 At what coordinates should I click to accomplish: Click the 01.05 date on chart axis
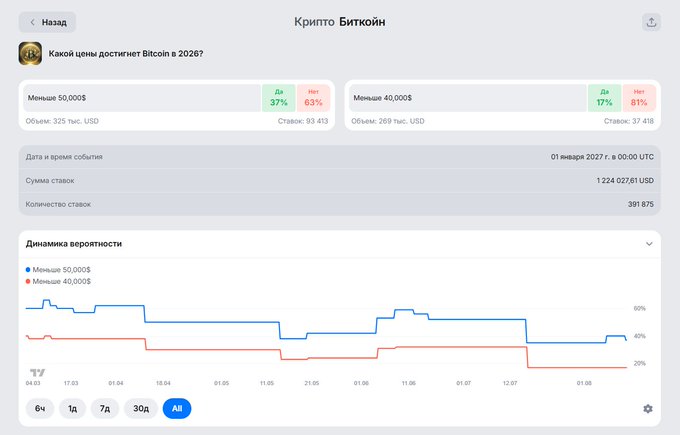point(221,383)
